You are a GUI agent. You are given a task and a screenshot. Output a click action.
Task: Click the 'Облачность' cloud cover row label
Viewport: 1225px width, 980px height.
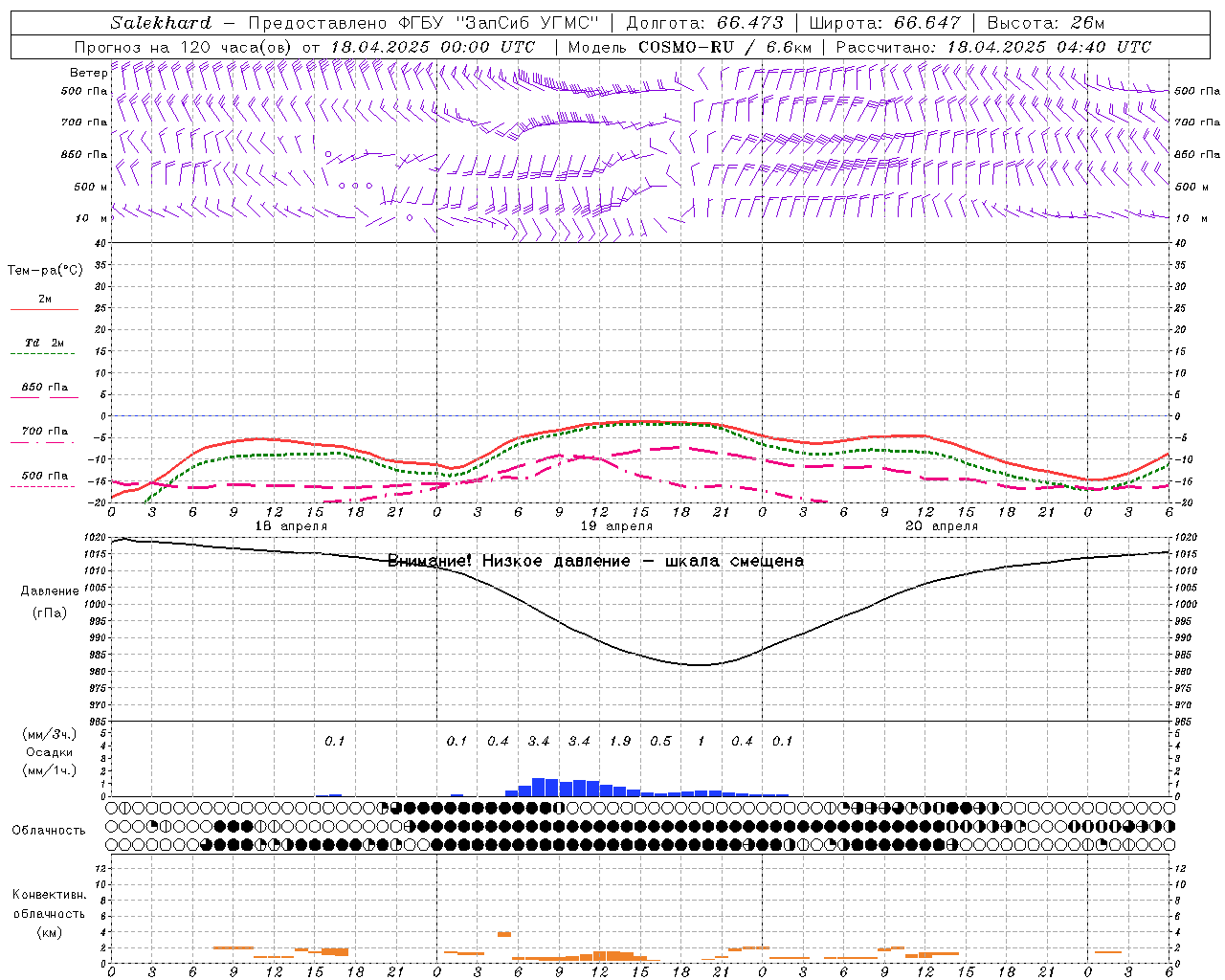(49, 831)
